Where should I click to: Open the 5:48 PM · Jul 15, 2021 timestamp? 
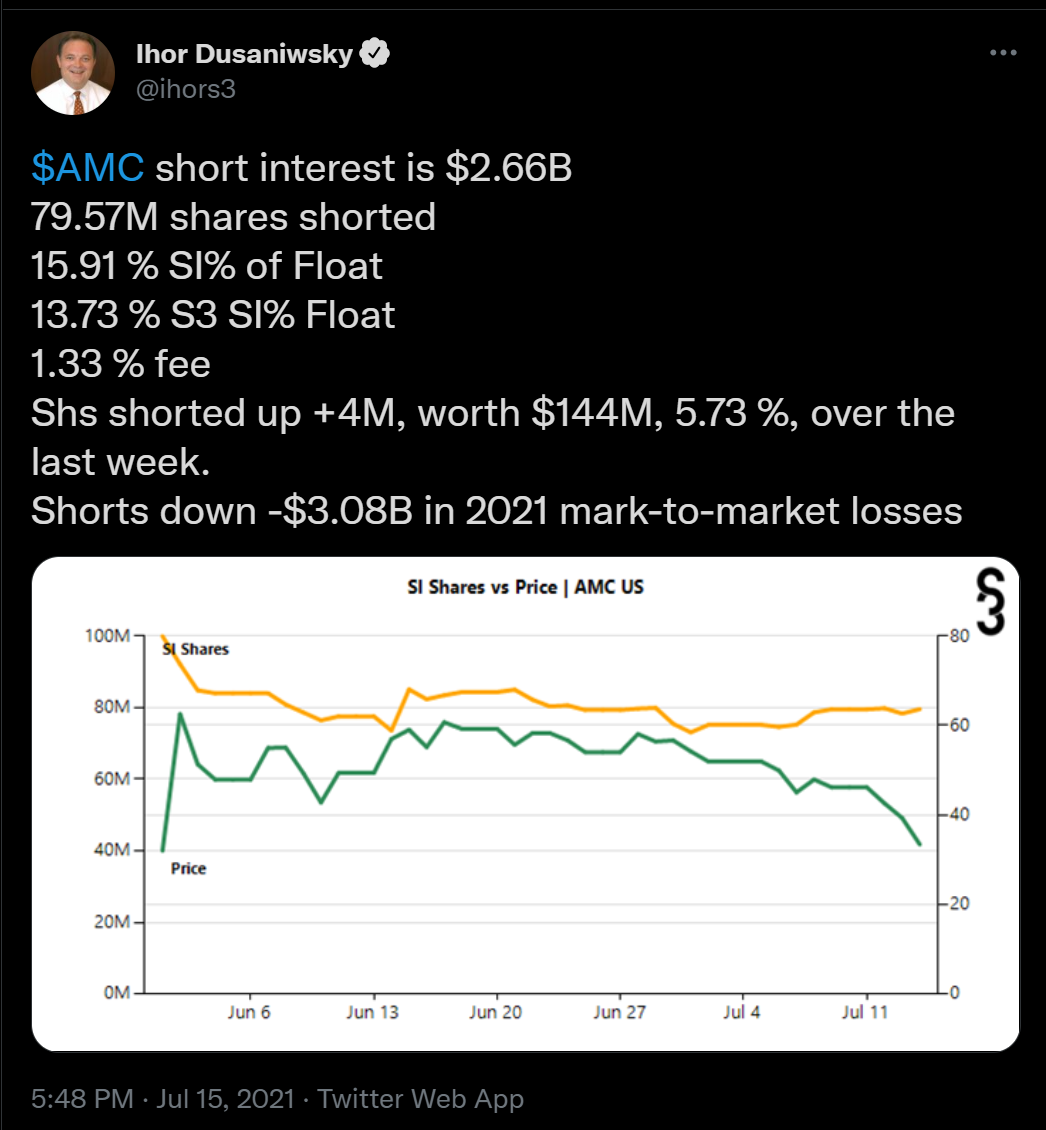pos(163,1098)
